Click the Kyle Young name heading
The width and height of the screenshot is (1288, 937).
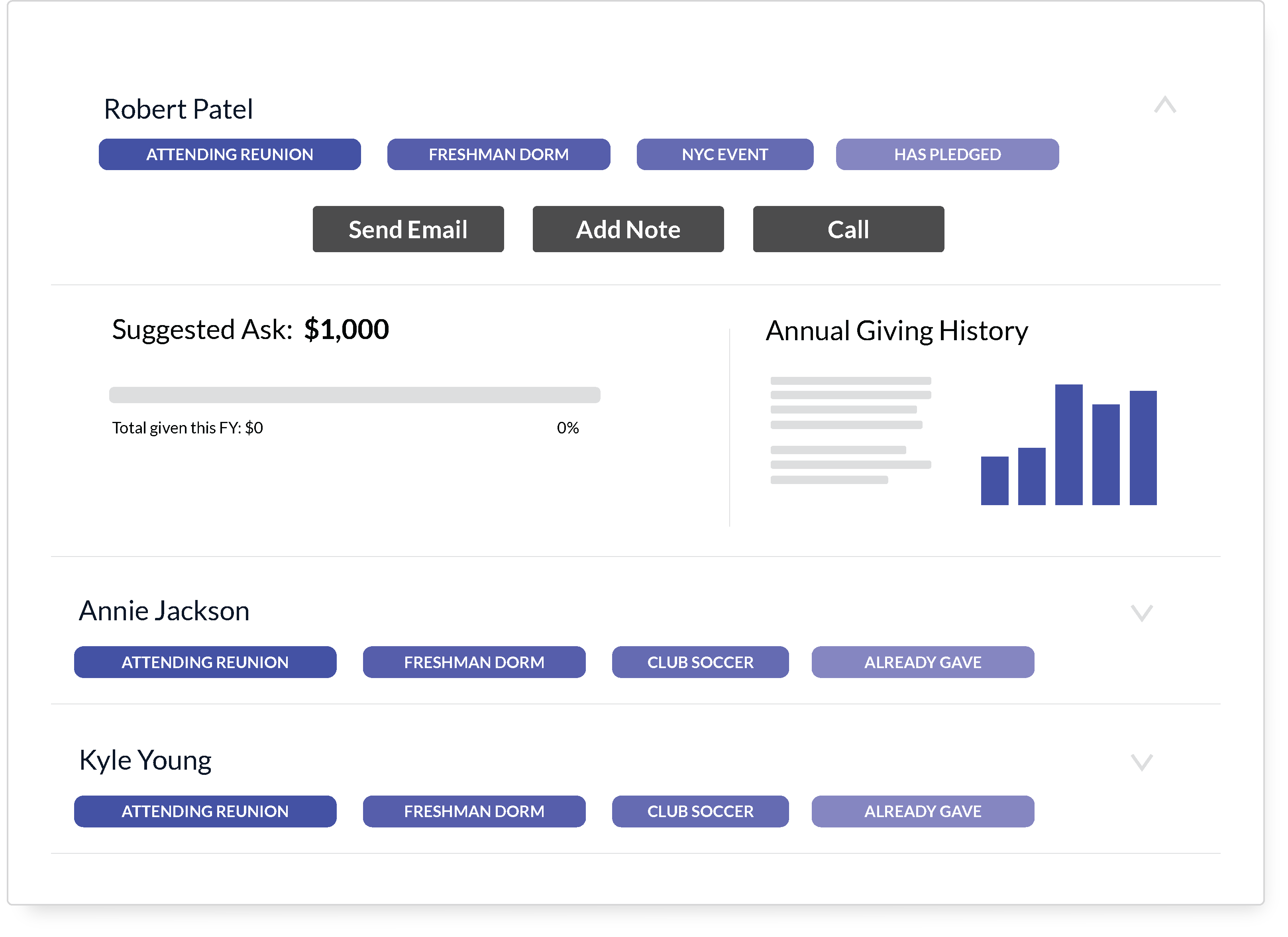(x=145, y=761)
